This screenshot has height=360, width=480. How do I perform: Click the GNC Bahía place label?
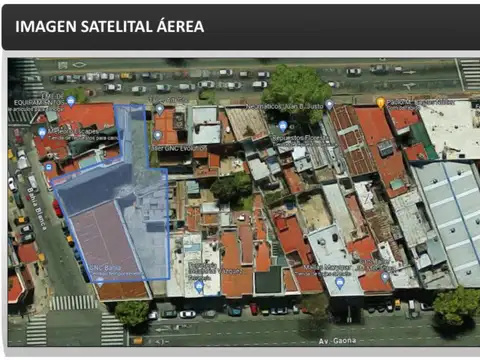tap(105, 268)
